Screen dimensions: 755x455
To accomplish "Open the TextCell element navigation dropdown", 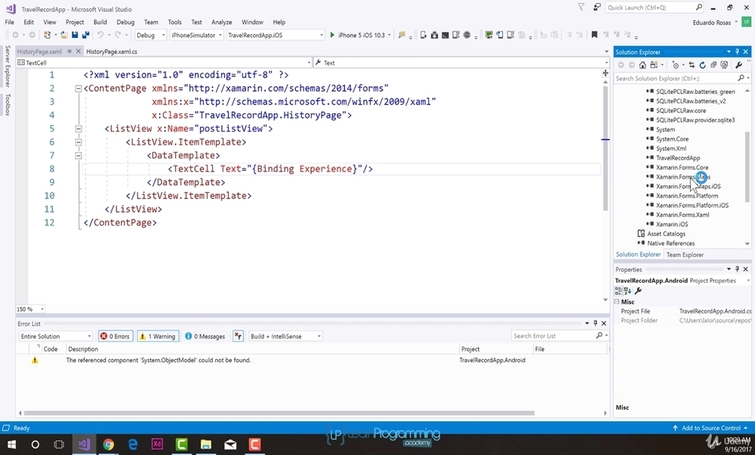I will pos(164,63).
